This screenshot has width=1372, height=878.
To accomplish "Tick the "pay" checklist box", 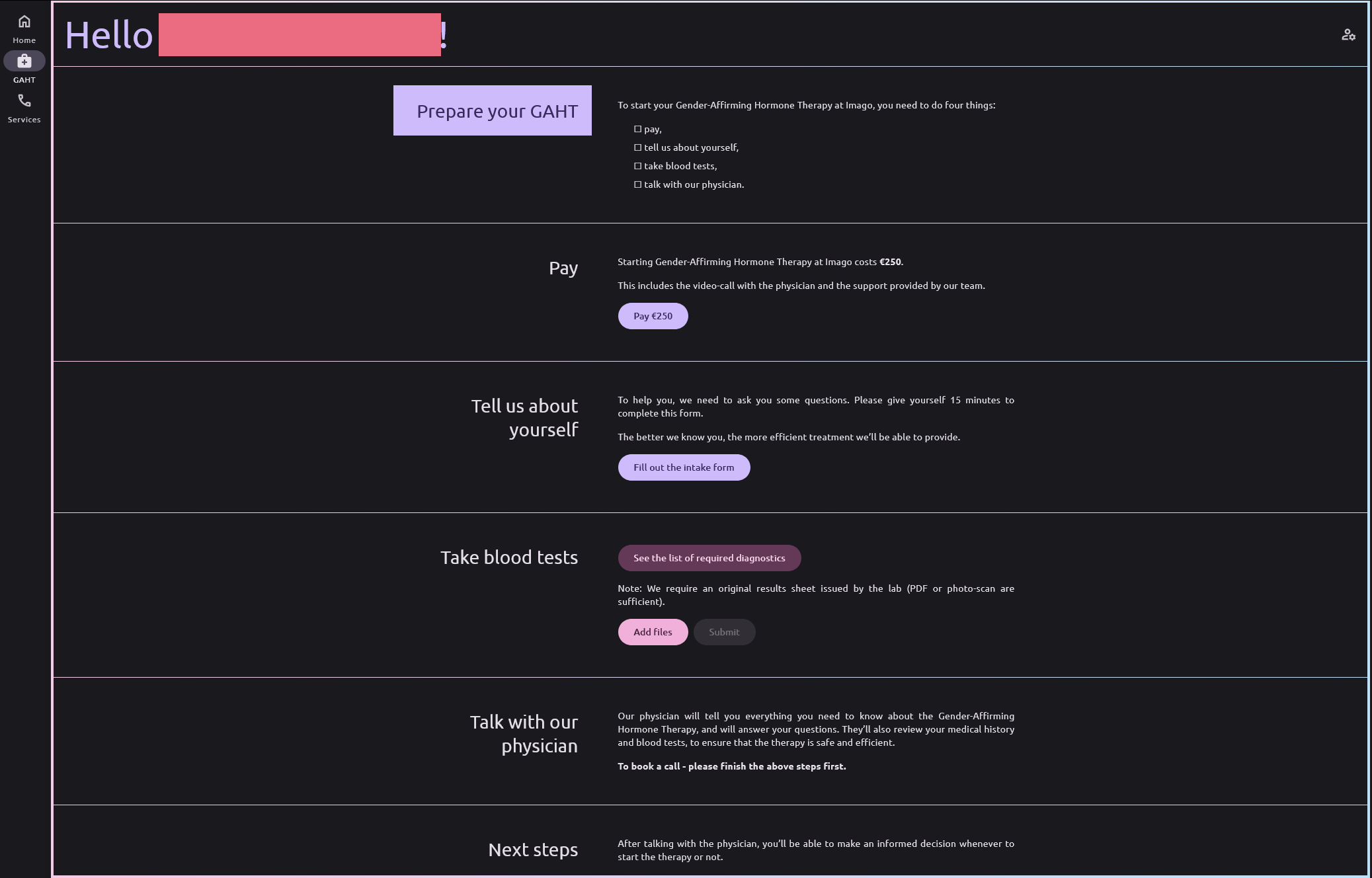I will (x=638, y=129).
